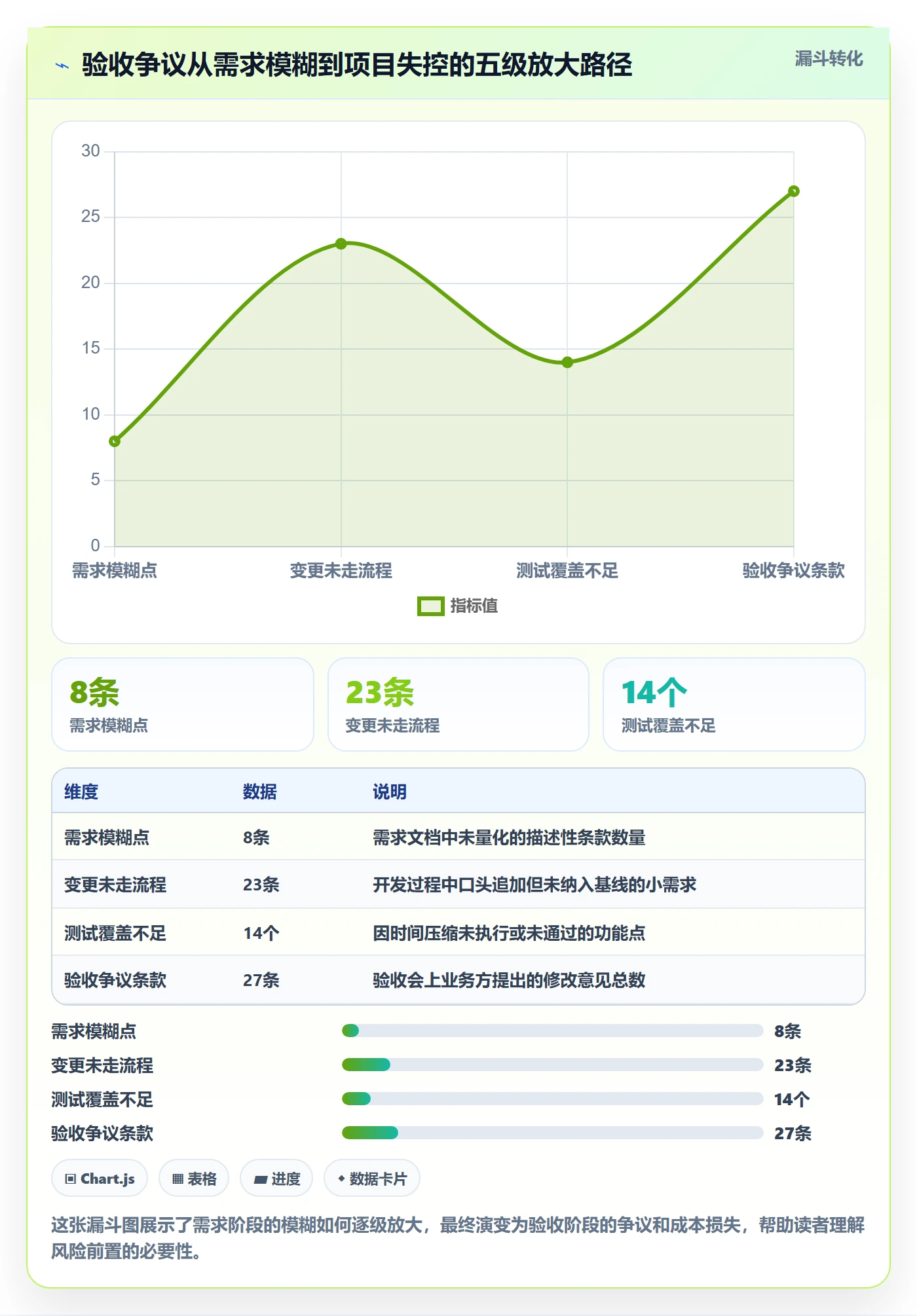
Task: Select the chart data point for 变更未走流程
Action: click(341, 244)
